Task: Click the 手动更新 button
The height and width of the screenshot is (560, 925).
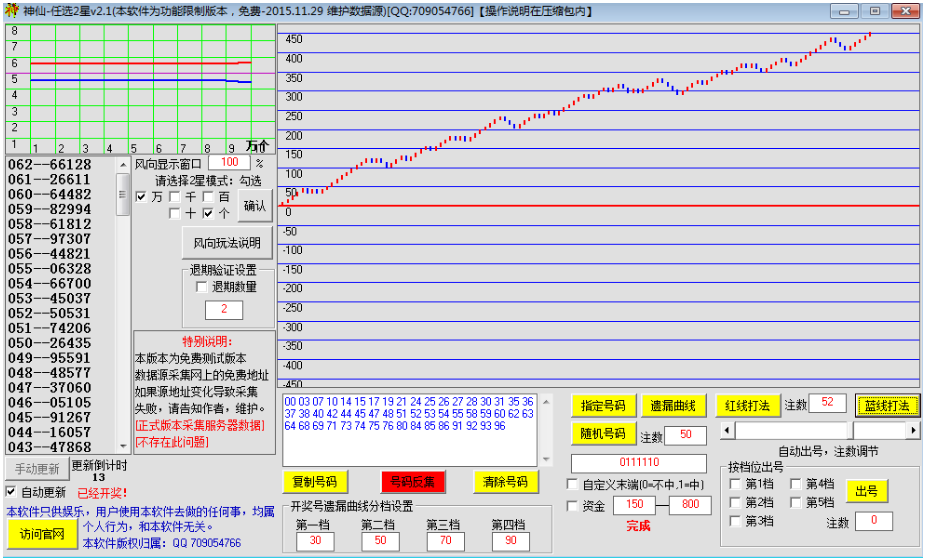Action: point(37,469)
